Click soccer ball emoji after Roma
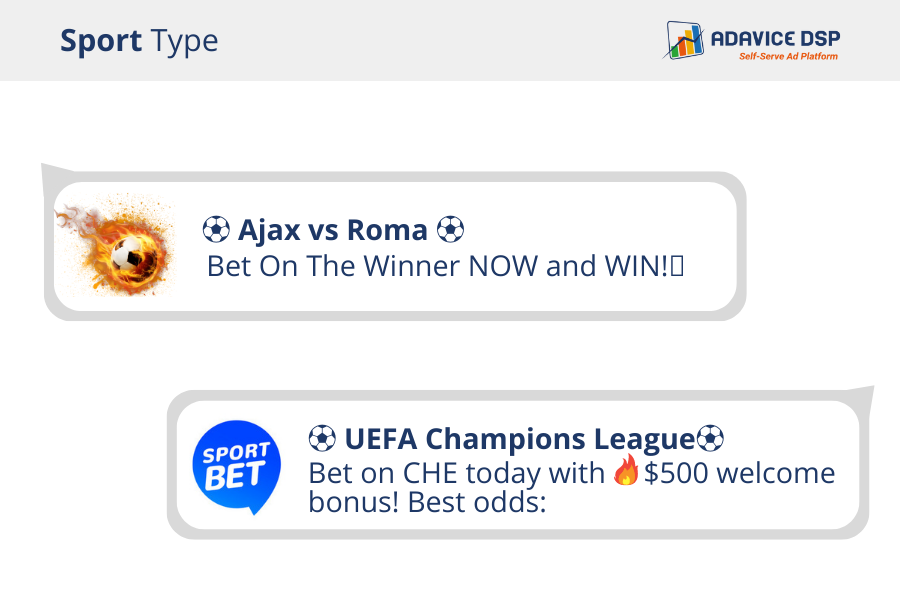The image size is (900, 600). click(451, 230)
